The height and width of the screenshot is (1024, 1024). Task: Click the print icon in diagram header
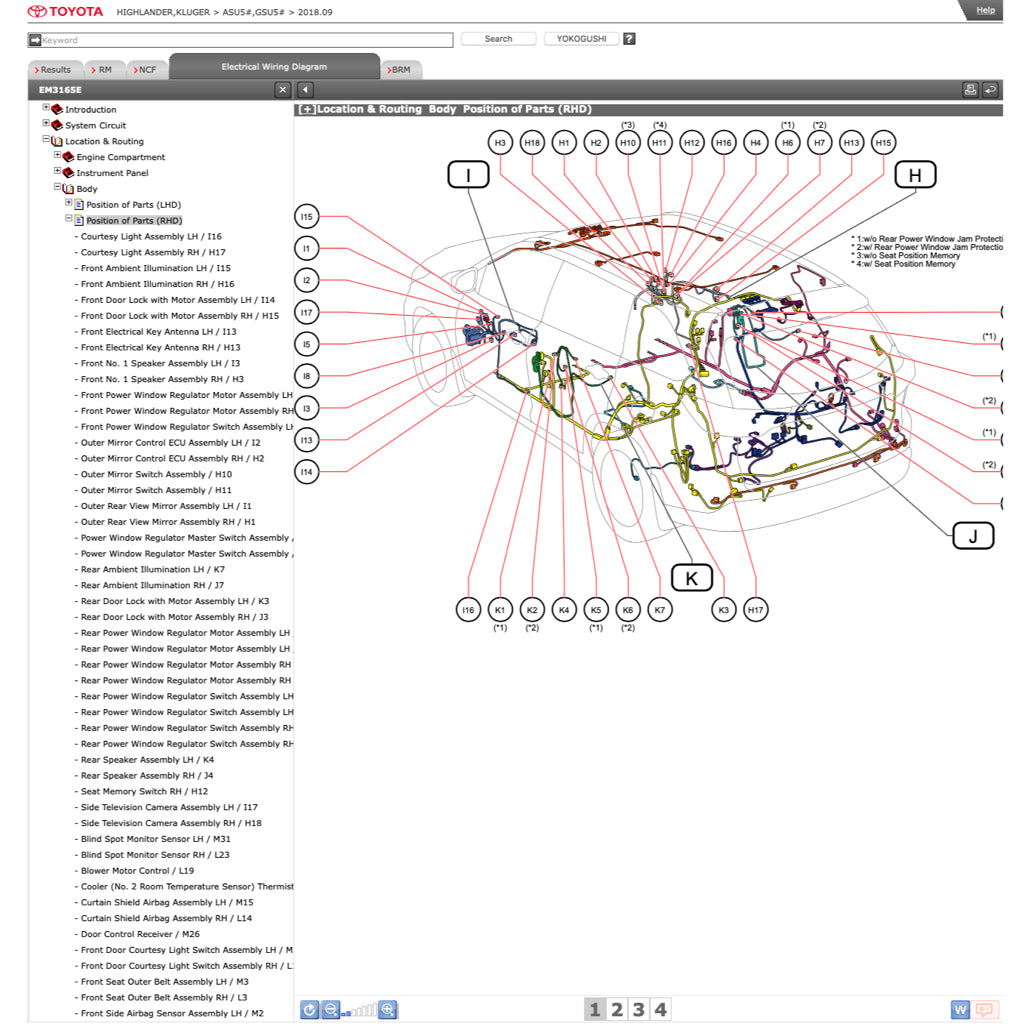(x=970, y=90)
